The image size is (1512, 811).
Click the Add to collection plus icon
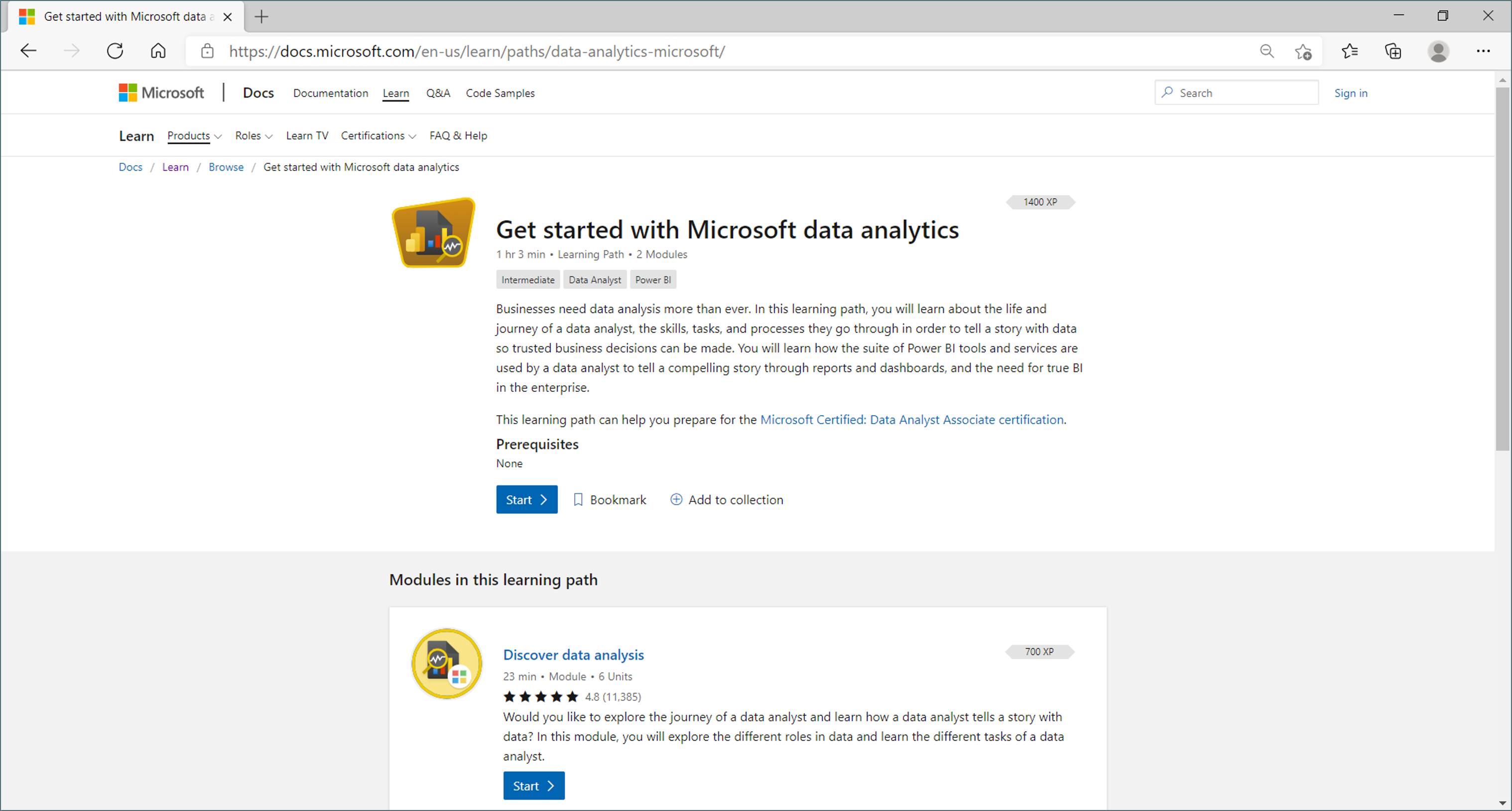click(676, 499)
